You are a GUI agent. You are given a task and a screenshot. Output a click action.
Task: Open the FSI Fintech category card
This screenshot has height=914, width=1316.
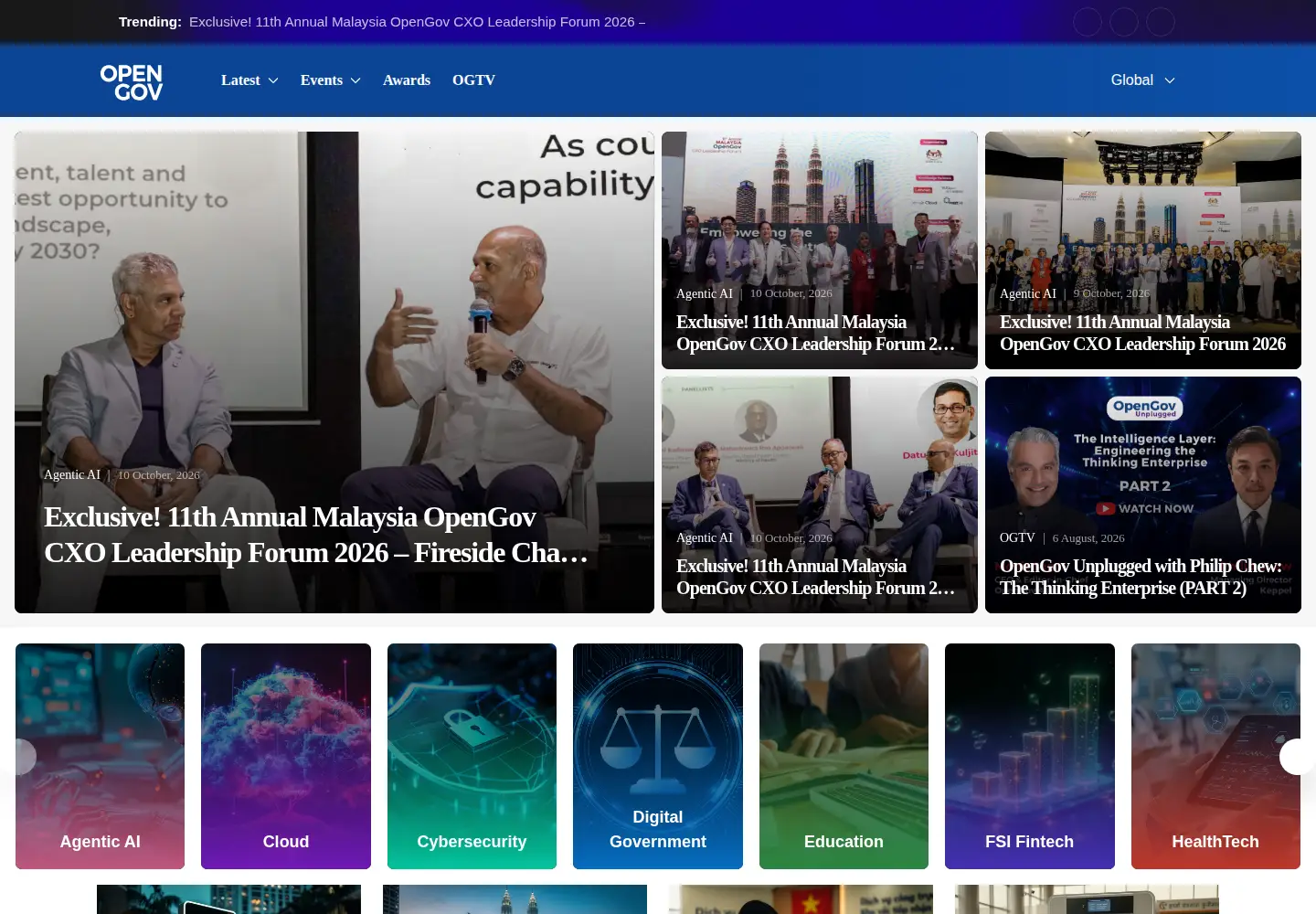pos(1030,756)
